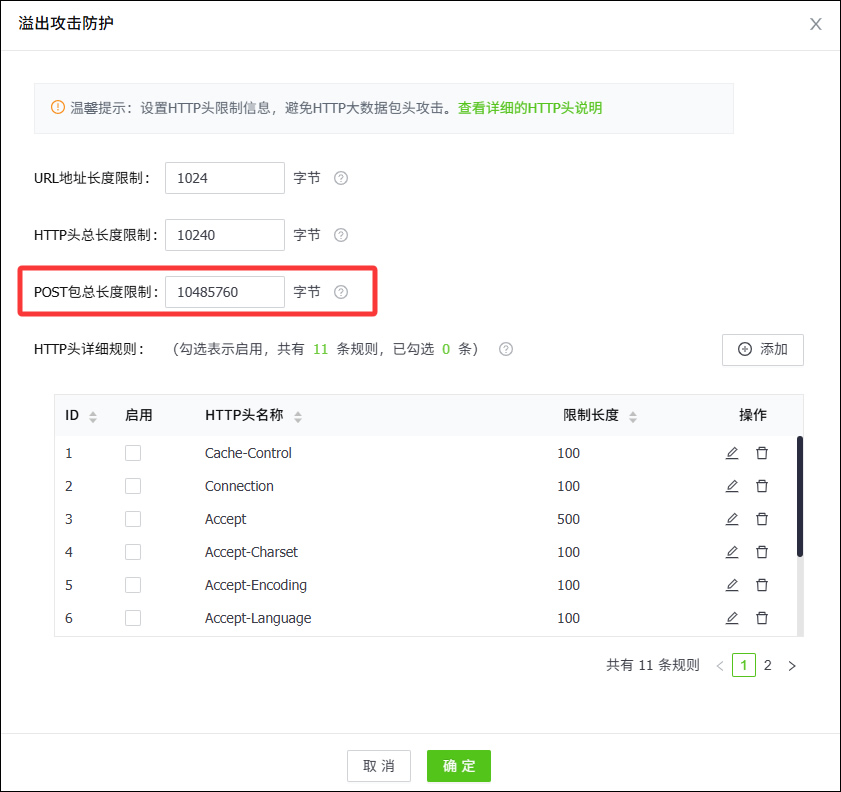Sort rules by HTTP头名称 column
This screenshot has height=792, width=841.
click(x=298, y=417)
